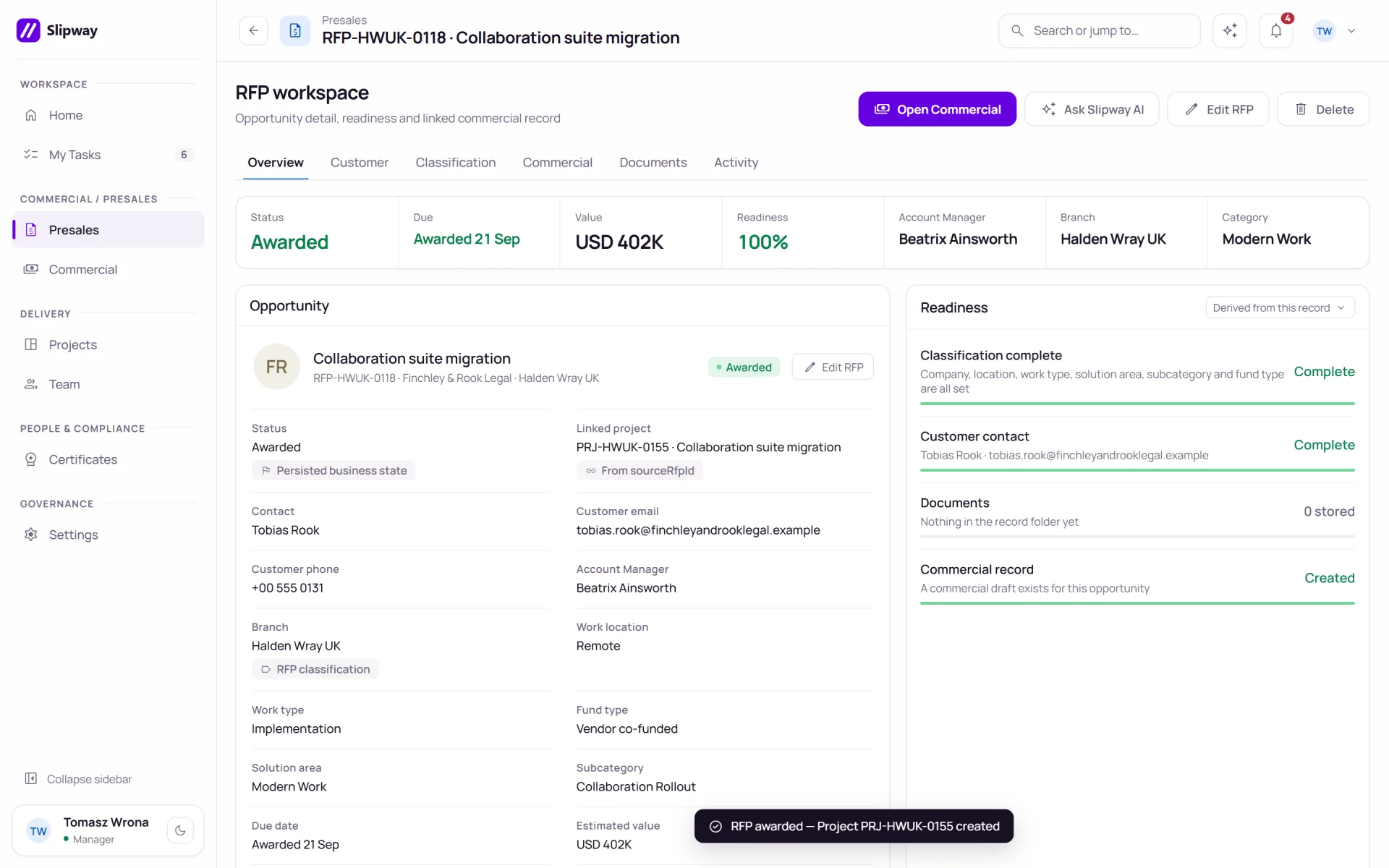Screen dimensions: 1389x868
Task: Go back using the arrow button
Action: 254,30
